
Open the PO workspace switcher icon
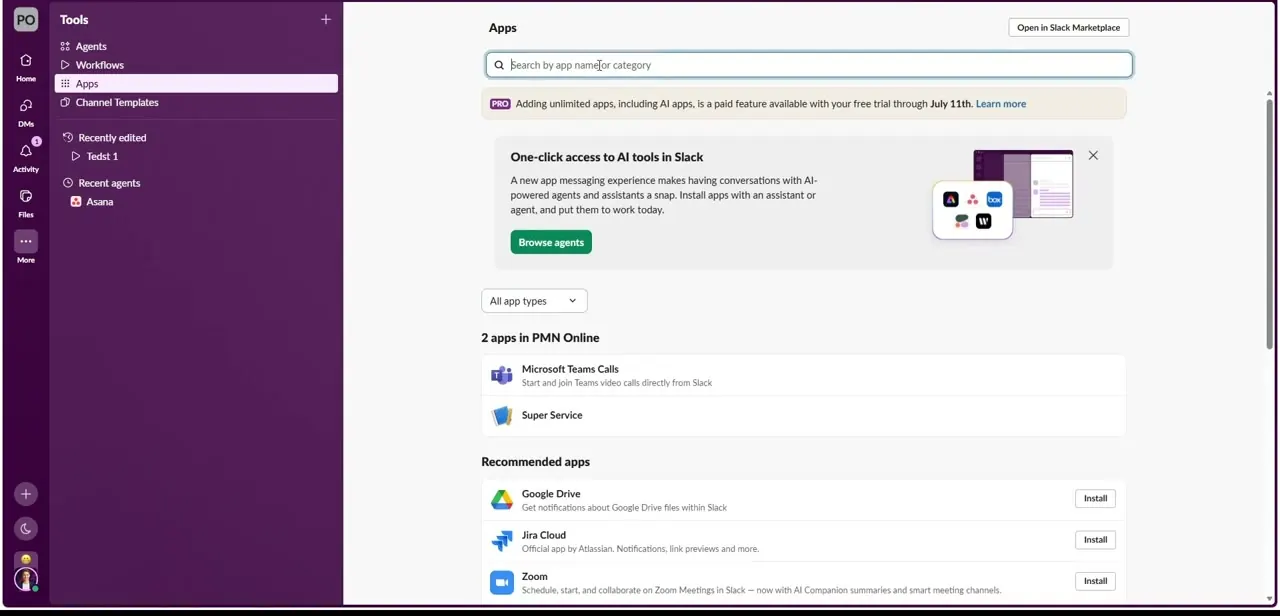pos(26,19)
